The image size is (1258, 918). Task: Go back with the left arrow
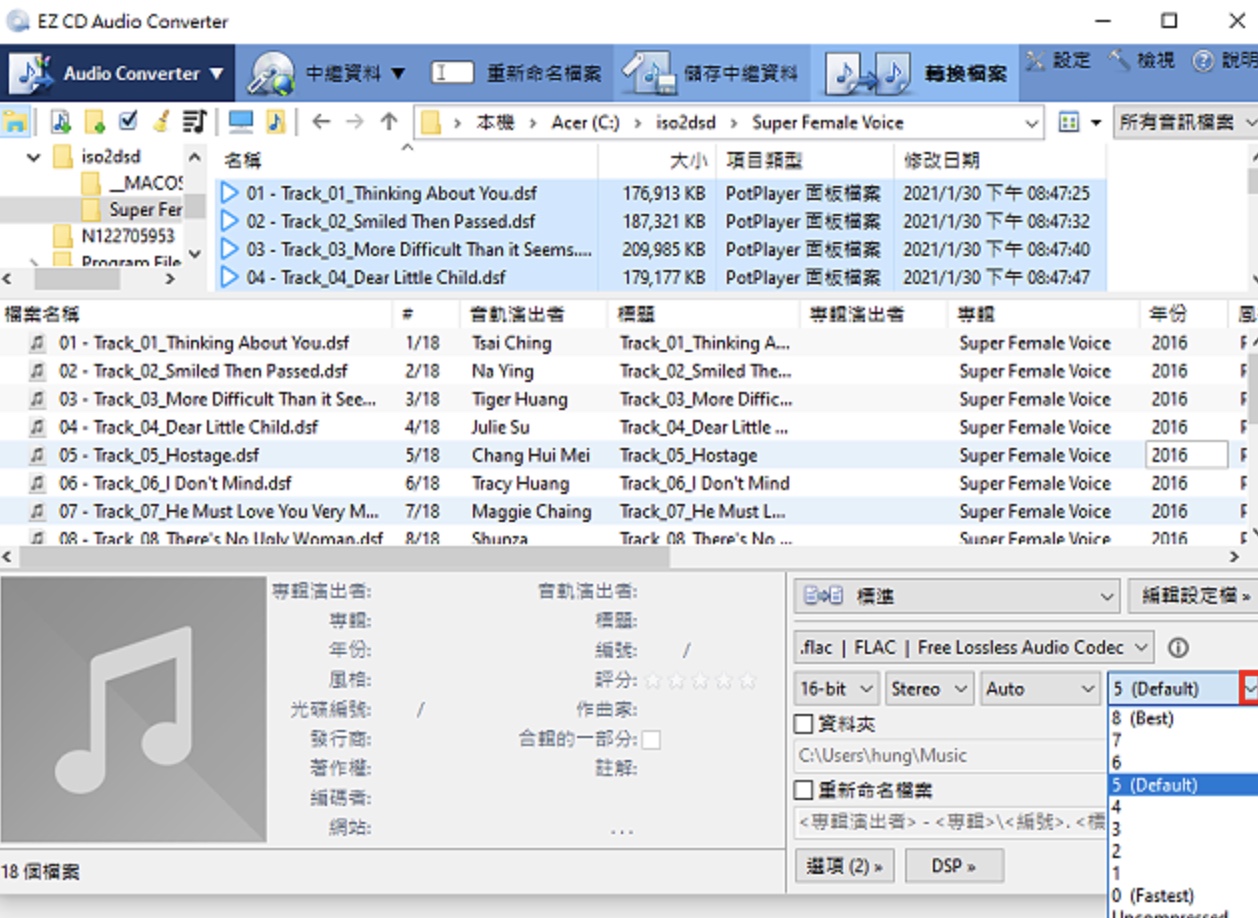tap(321, 122)
